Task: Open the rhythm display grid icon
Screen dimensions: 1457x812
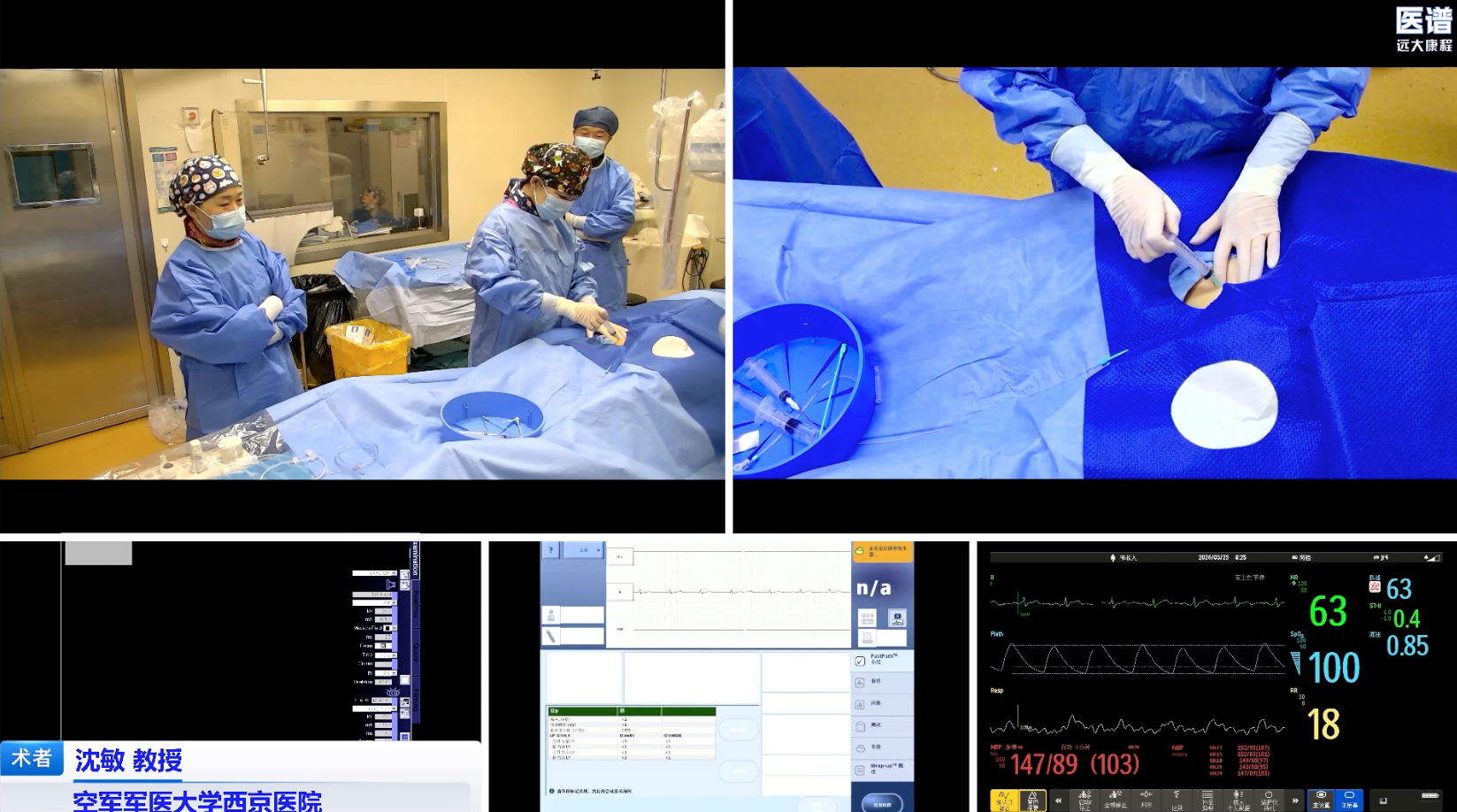Action: 867,618
